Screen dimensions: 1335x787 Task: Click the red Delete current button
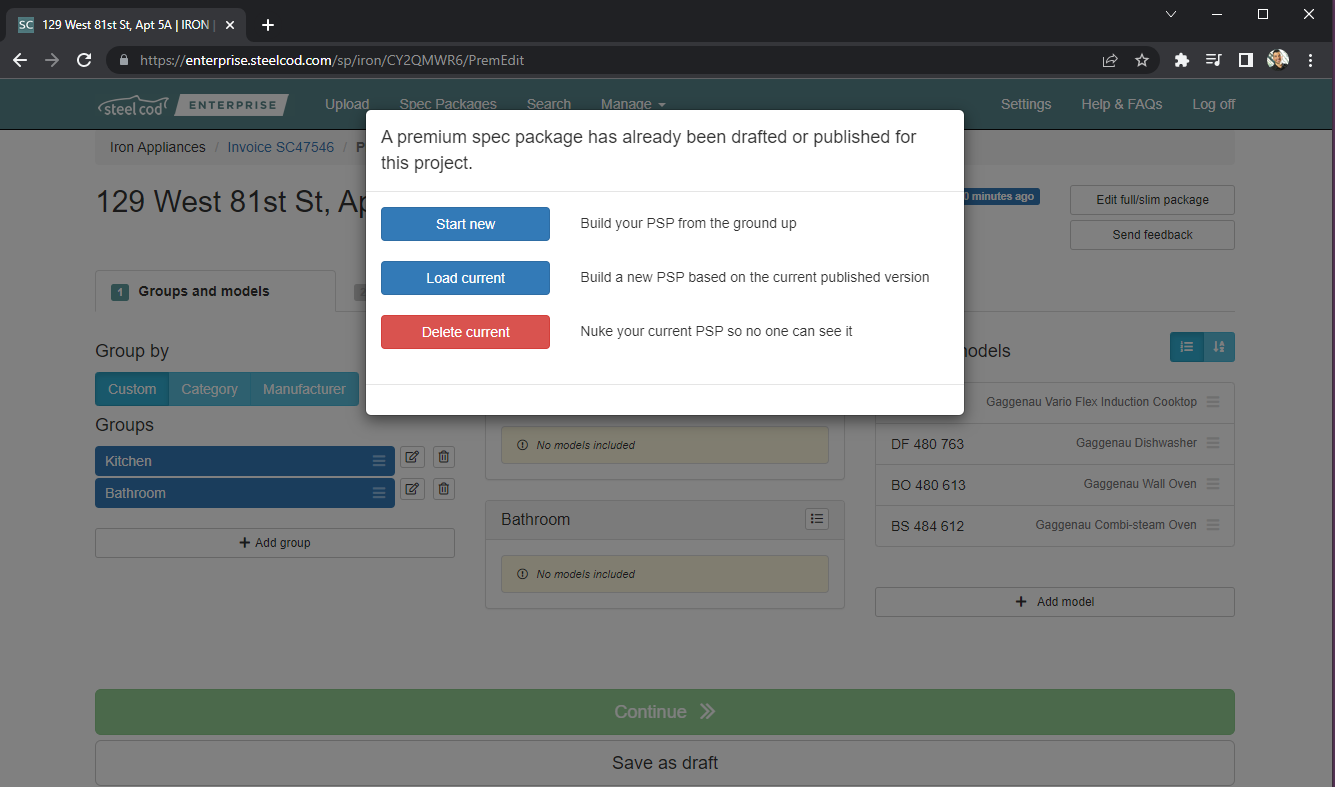[465, 332]
